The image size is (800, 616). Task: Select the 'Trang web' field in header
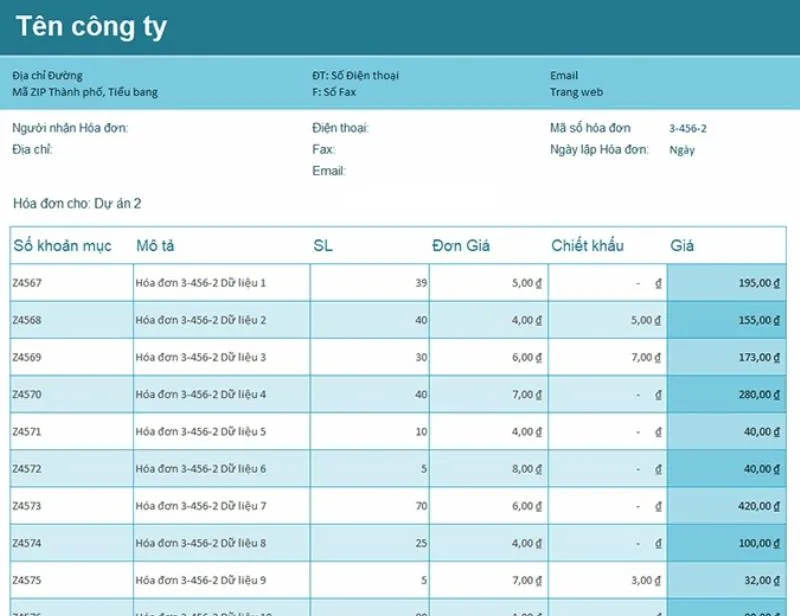click(x=572, y=92)
